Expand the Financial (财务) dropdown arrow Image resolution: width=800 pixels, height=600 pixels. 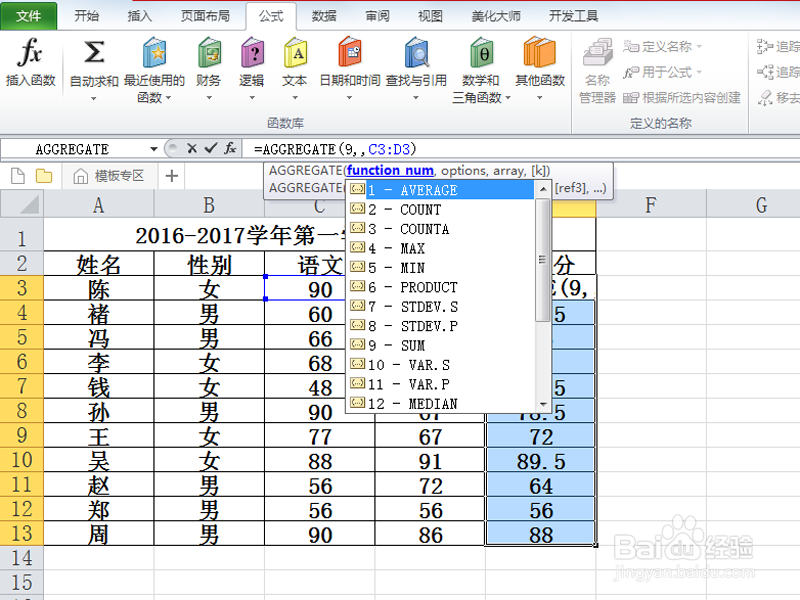tap(209, 97)
